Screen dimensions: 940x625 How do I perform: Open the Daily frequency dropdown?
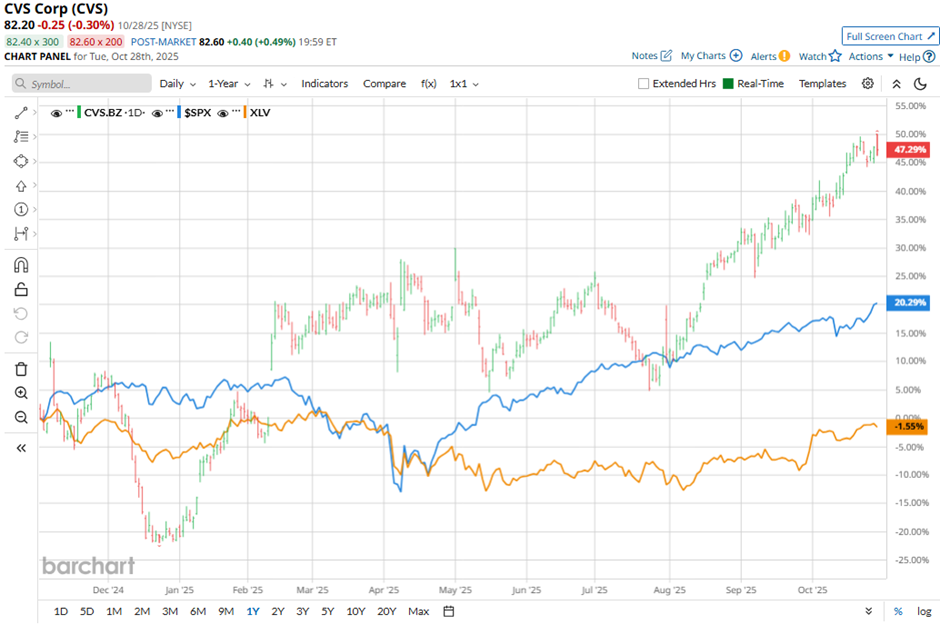[x=177, y=84]
